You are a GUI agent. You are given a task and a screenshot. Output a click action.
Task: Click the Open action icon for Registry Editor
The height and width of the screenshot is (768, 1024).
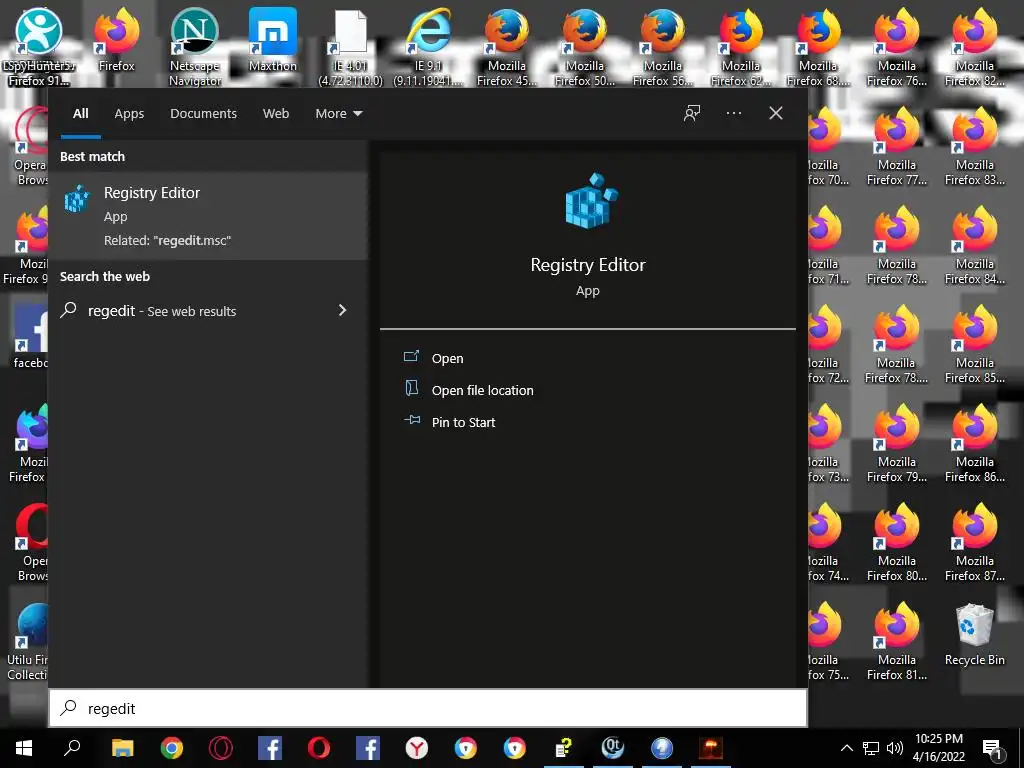[411, 357]
